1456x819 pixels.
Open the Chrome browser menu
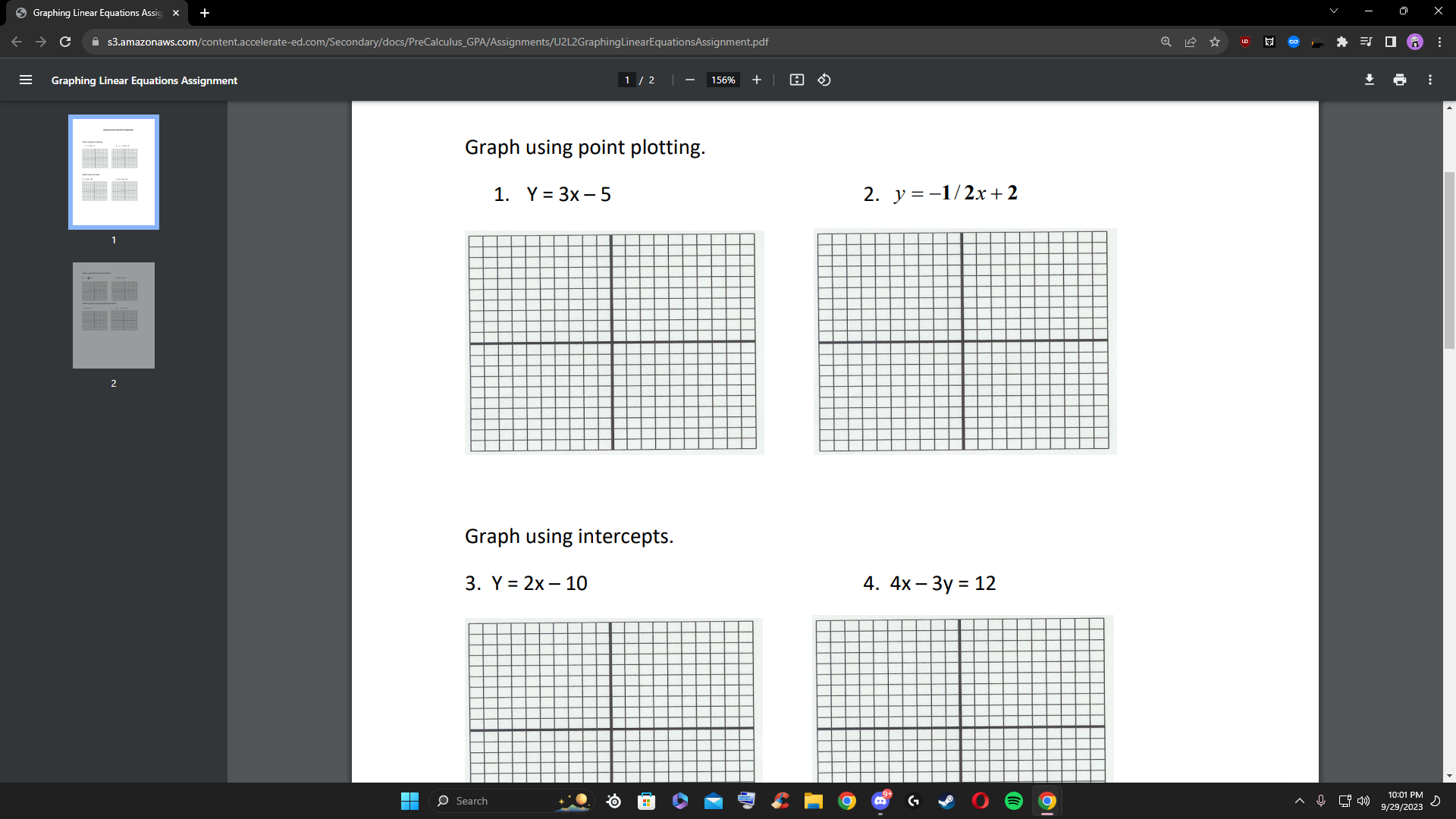tap(1440, 42)
